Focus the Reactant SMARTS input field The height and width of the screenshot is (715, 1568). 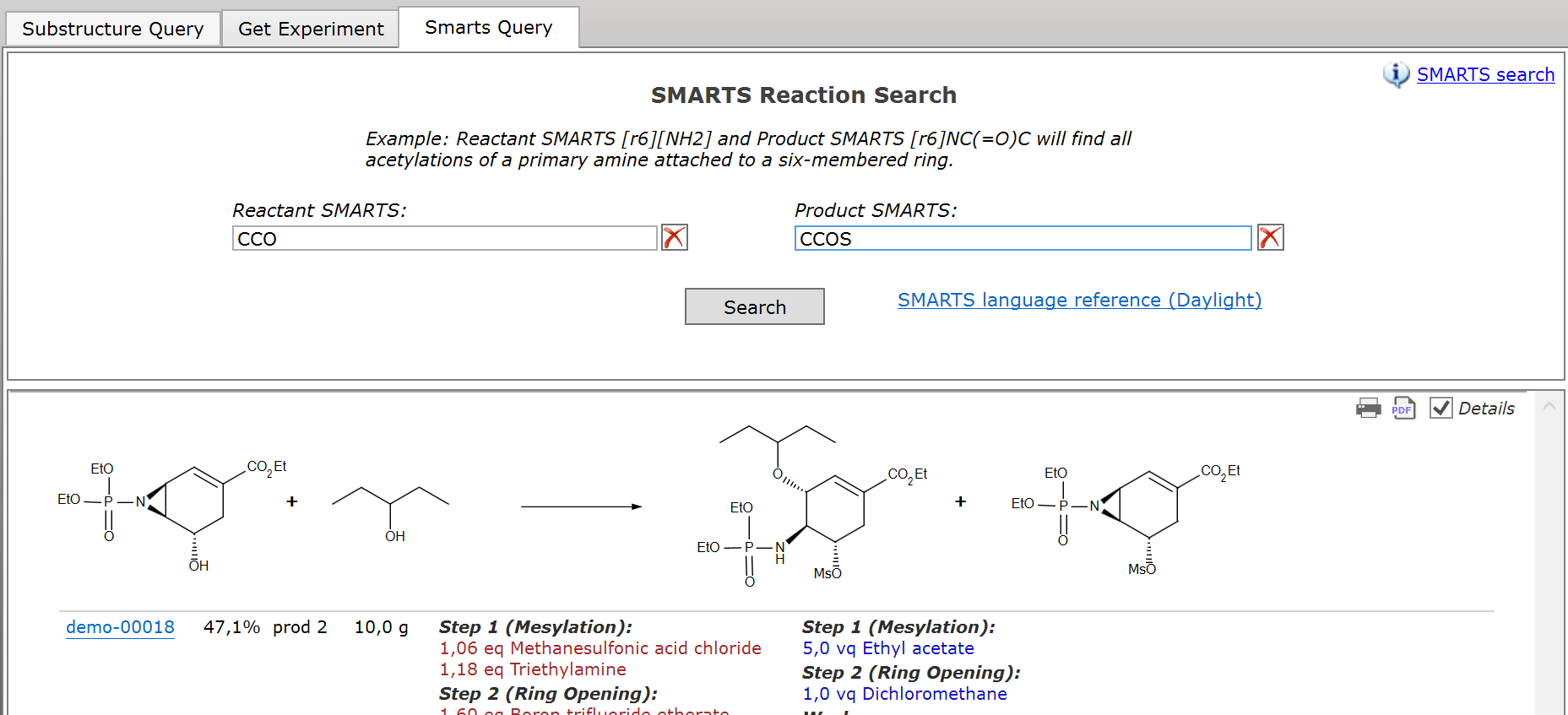point(444,239)
